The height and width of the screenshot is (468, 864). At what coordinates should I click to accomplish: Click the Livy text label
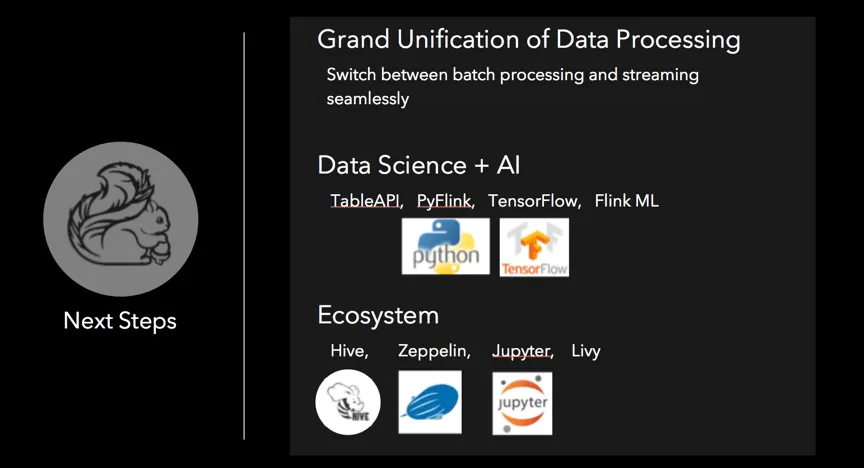(586, 351)
